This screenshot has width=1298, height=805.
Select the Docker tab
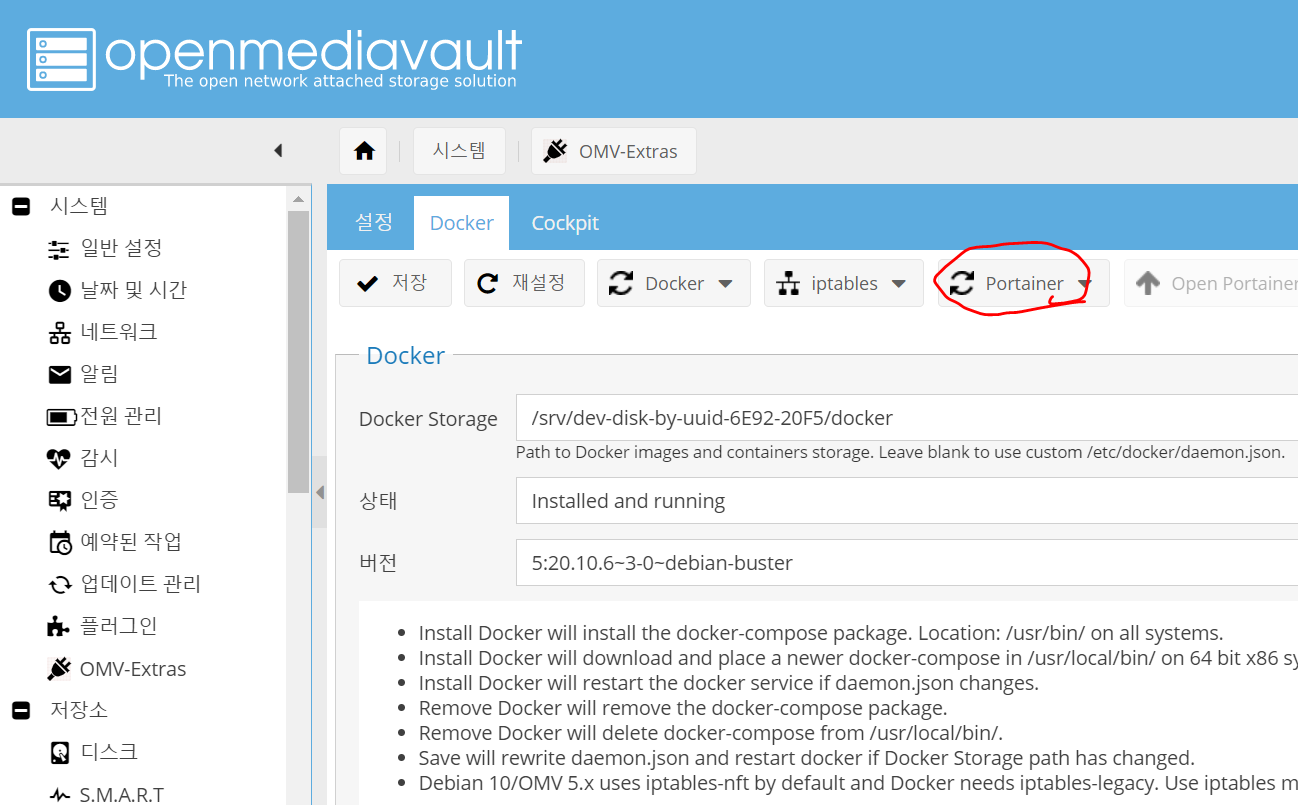[x=462, y=223]
